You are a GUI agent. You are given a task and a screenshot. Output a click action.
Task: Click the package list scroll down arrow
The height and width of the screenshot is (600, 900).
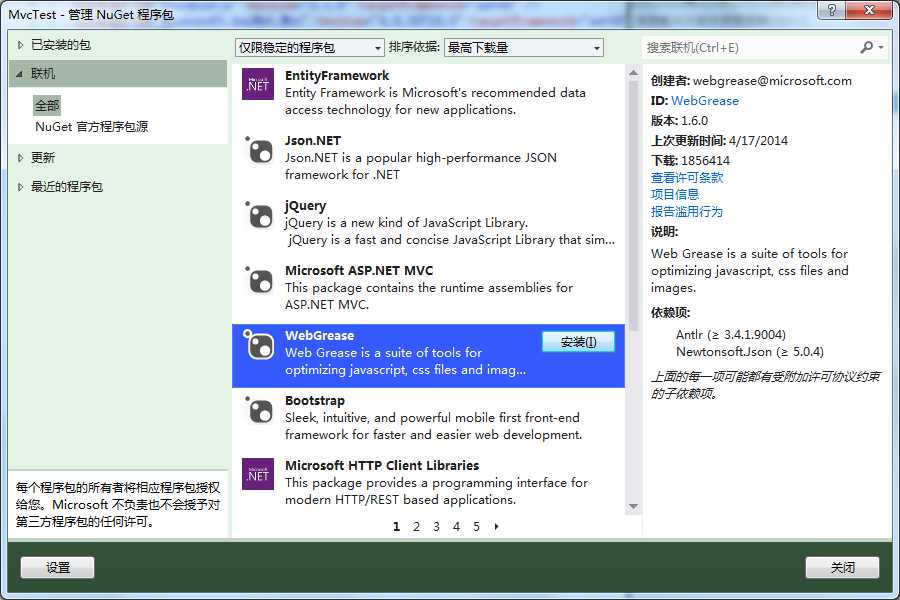coord(633,506)
